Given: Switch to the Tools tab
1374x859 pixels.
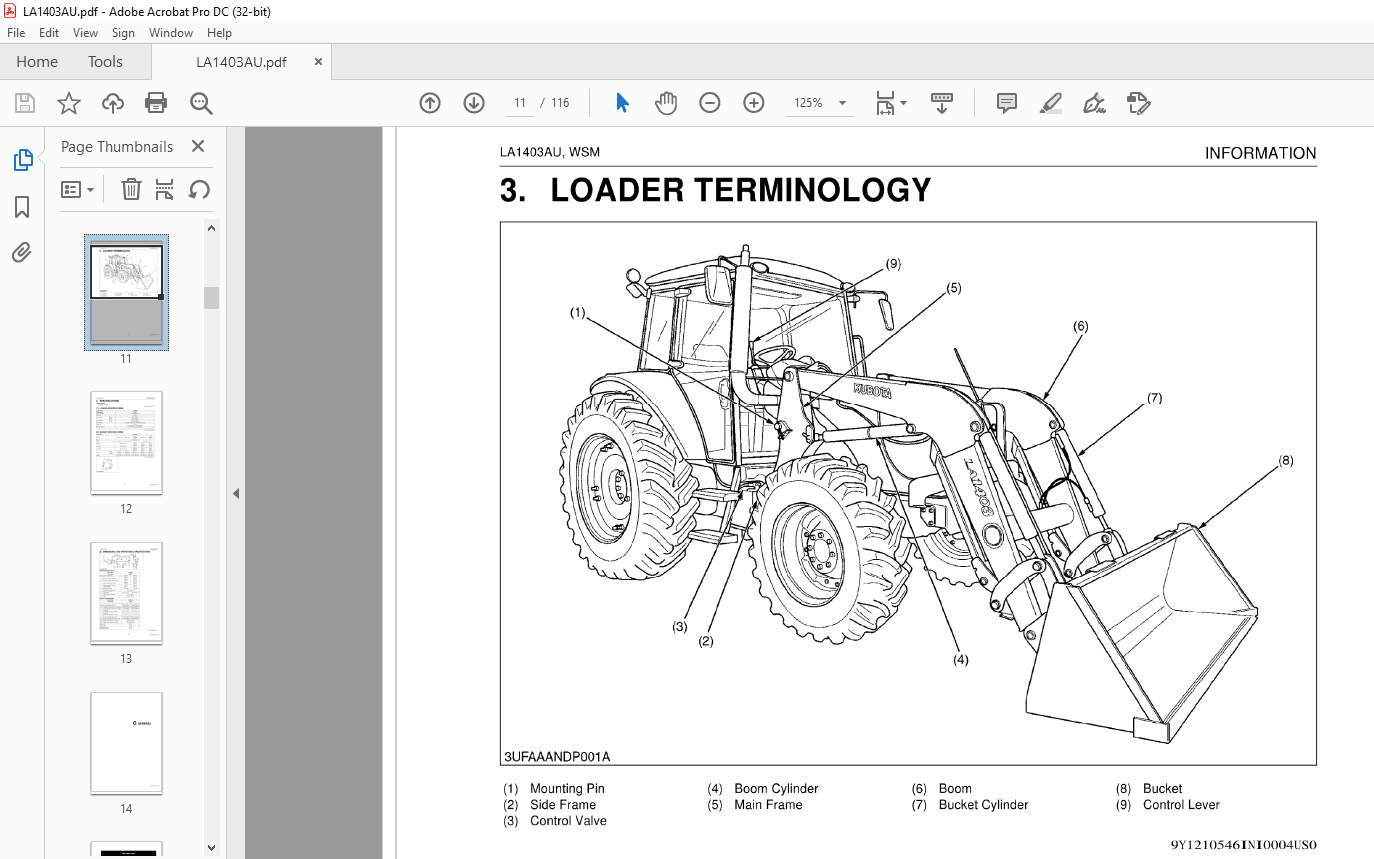Looking at the screenshot, I should click(105, 62).
